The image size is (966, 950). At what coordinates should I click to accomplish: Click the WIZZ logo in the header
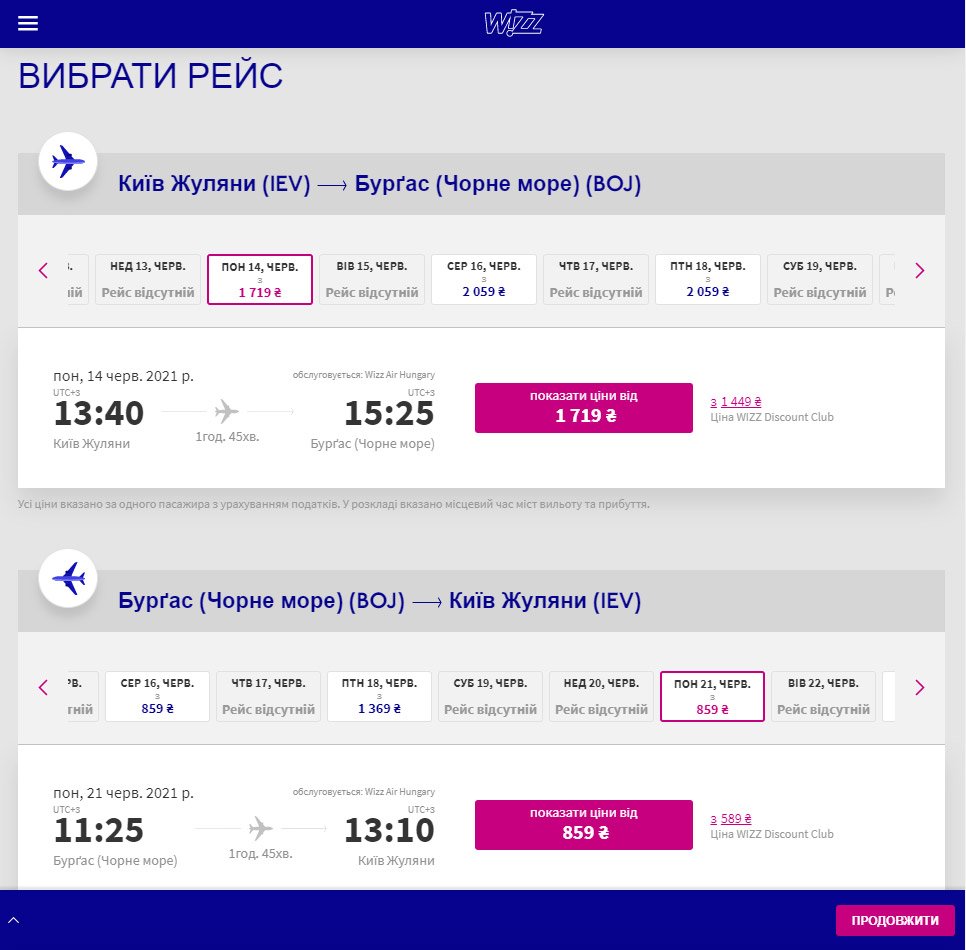click(x=513, y=23)
